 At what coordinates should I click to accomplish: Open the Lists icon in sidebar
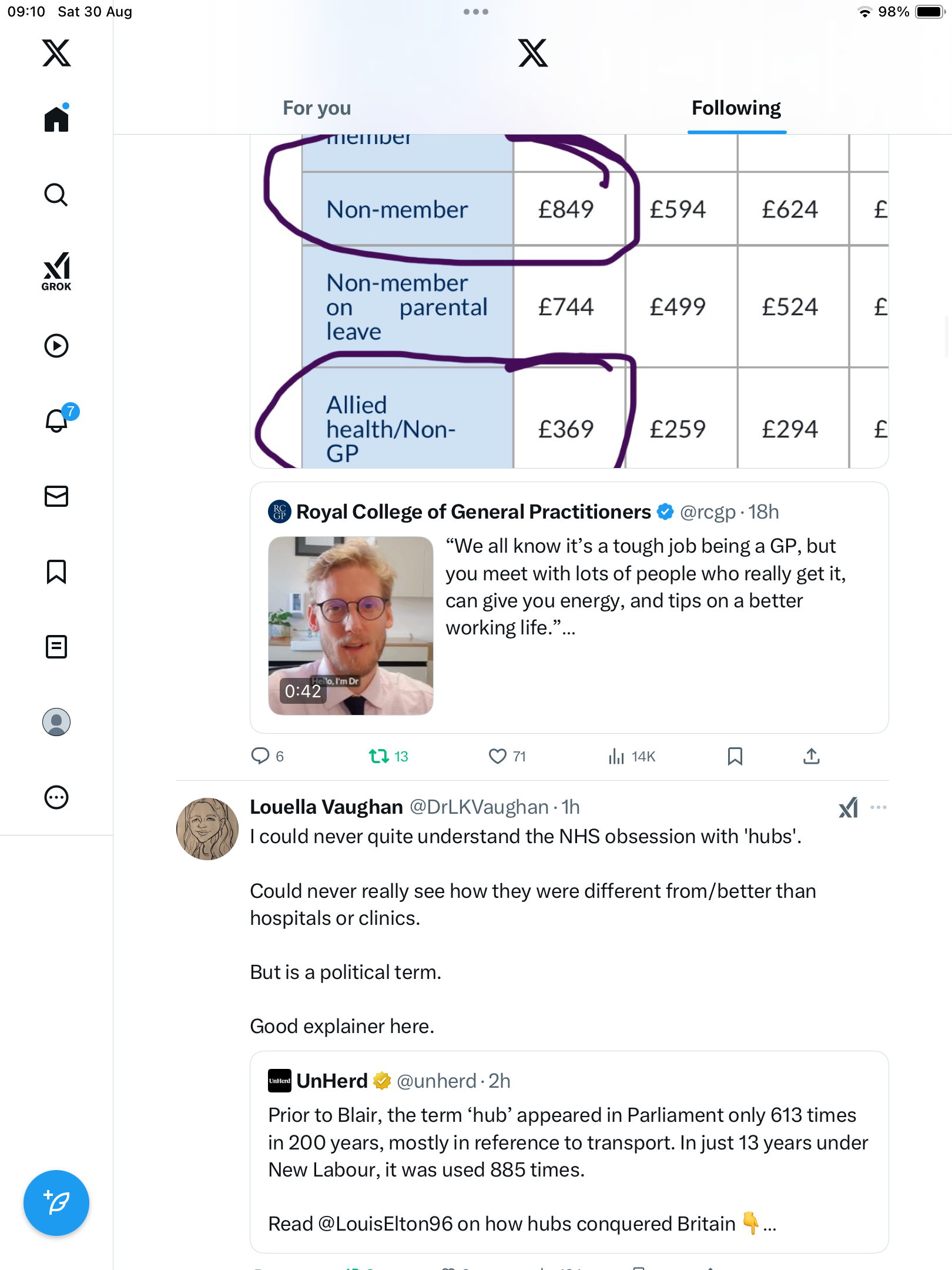[x=56, y=647]
